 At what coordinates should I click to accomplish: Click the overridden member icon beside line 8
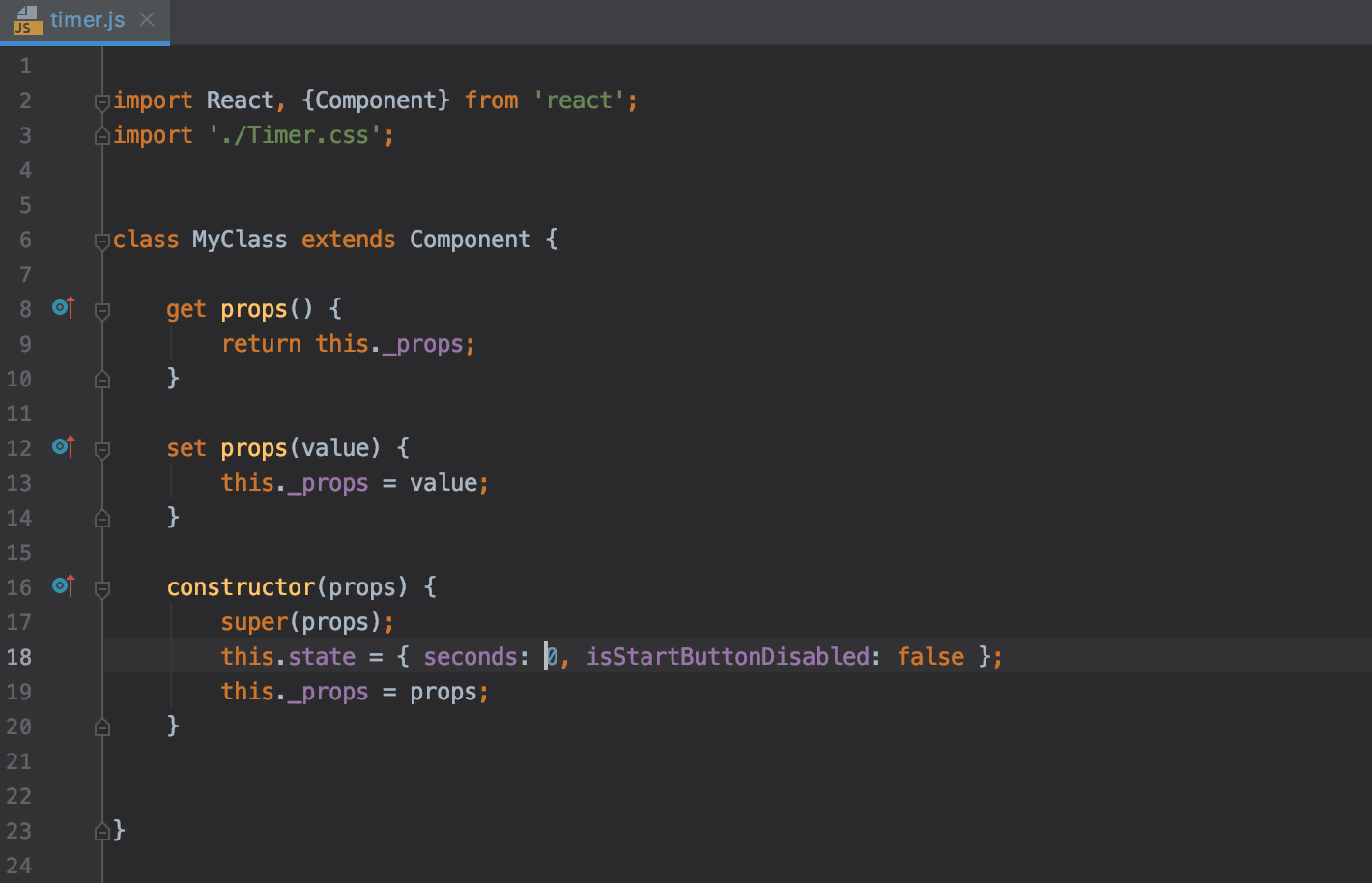62,307
